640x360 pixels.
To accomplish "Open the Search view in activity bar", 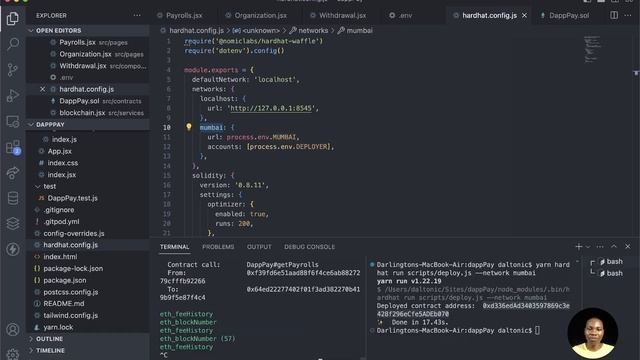I will point(13,44).
